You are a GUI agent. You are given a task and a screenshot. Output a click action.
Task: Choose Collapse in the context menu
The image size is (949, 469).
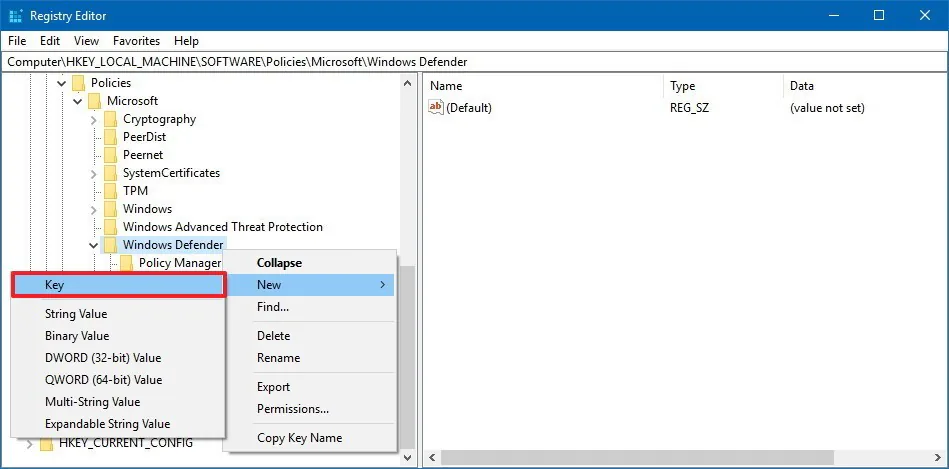310,263
